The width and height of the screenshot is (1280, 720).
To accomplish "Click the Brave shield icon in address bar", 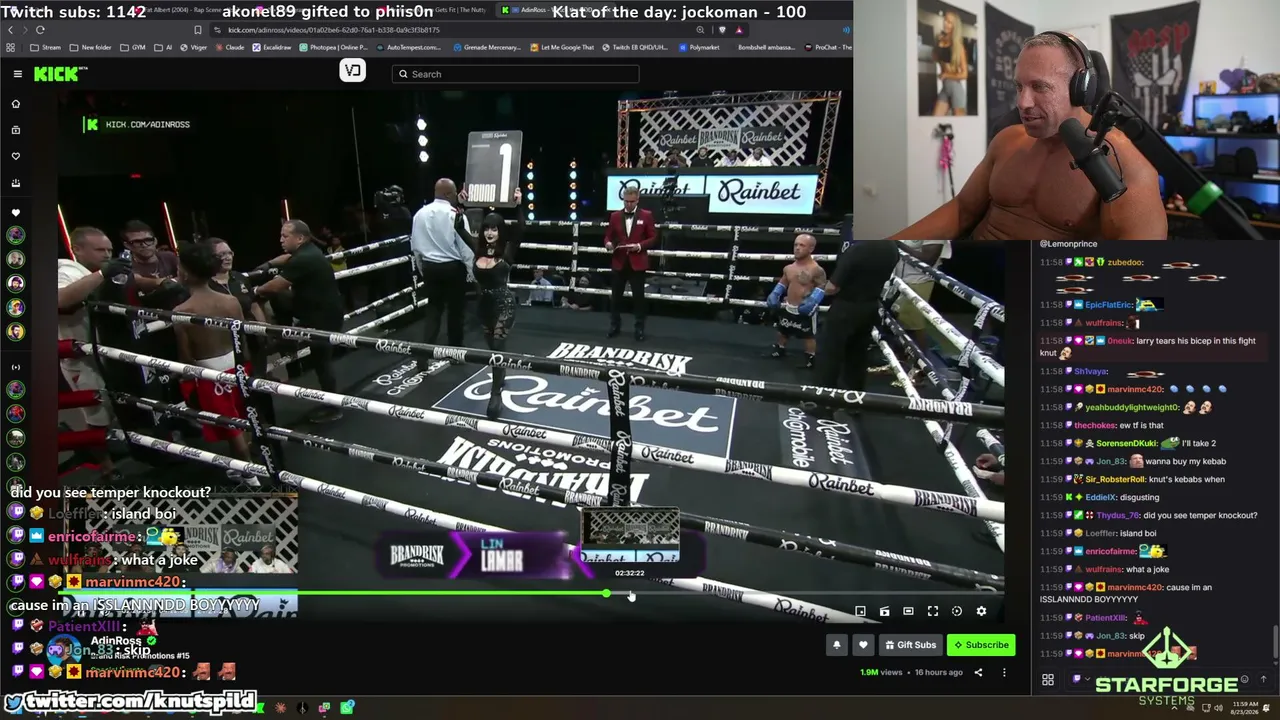I will 722,30.
